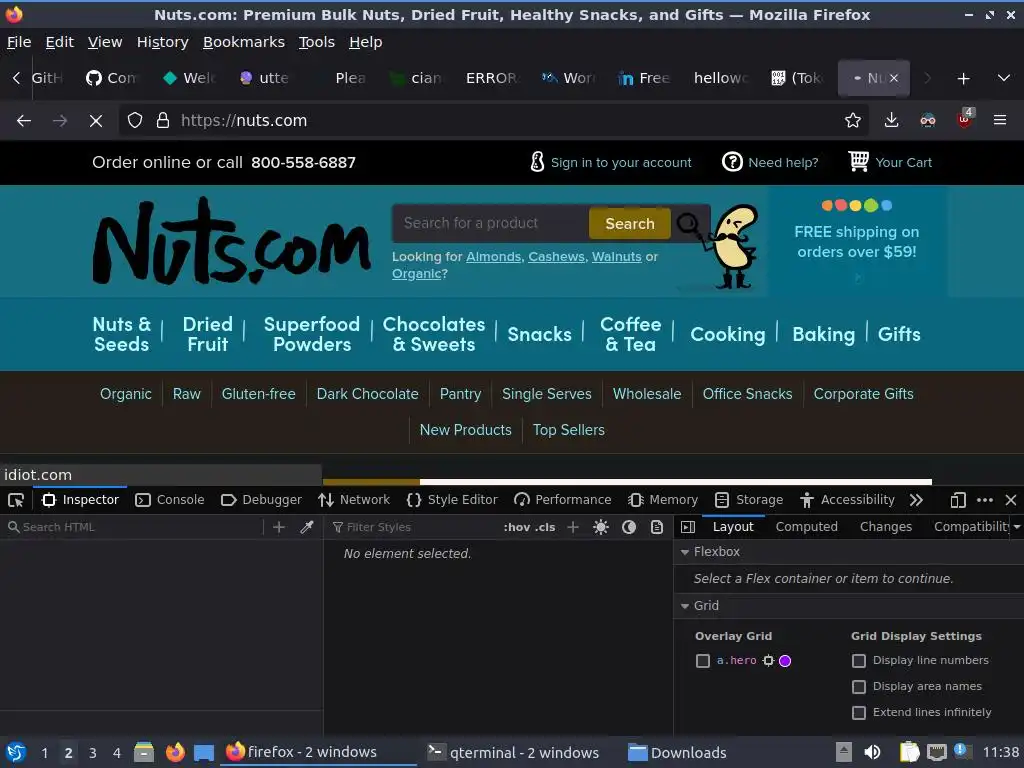
Task: Open the Firefox downloads panel
Action: (891, 120)
